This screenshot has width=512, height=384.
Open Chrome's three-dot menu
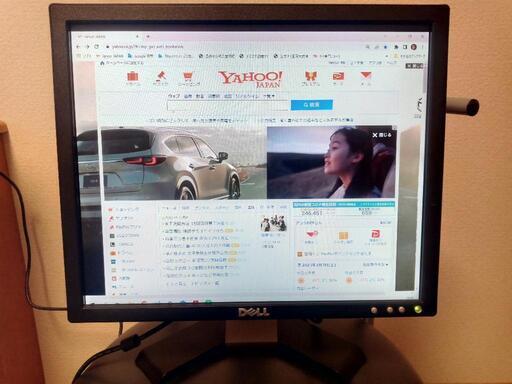422,47
